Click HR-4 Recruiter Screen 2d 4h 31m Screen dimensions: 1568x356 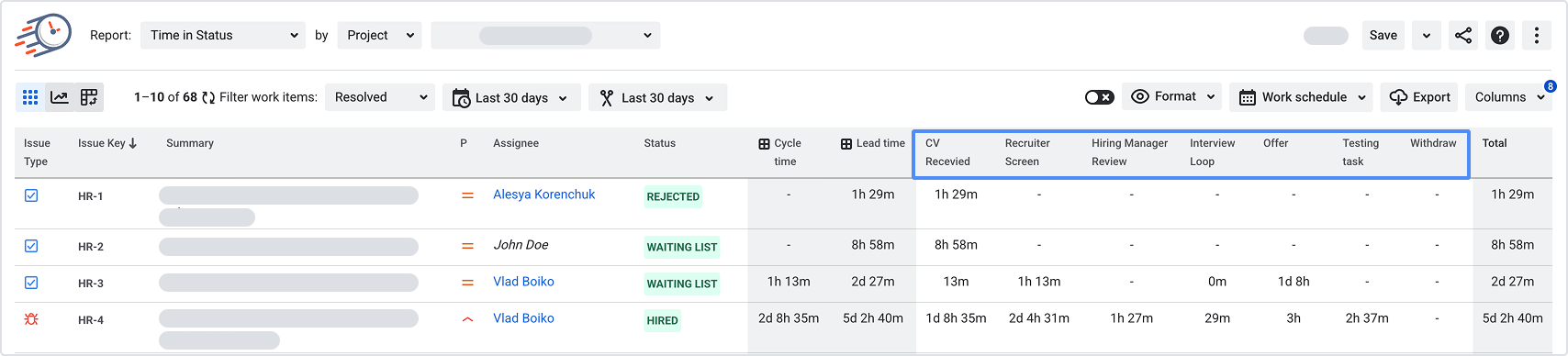click(x=1038, y=318)
